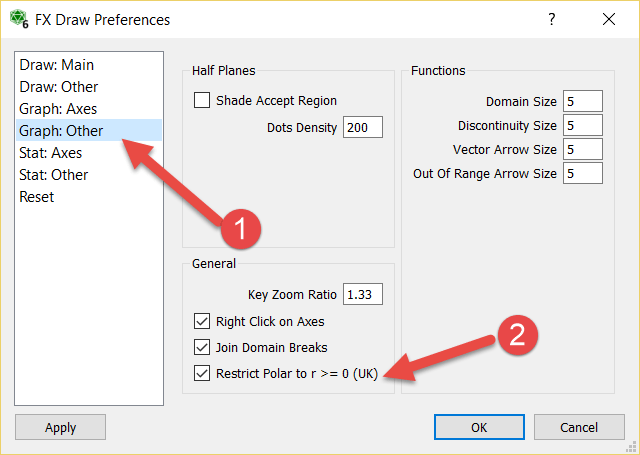Edit the Vector Arrow Size field
The width and height of the screenshot is (640, 455).
pos(582,149)
